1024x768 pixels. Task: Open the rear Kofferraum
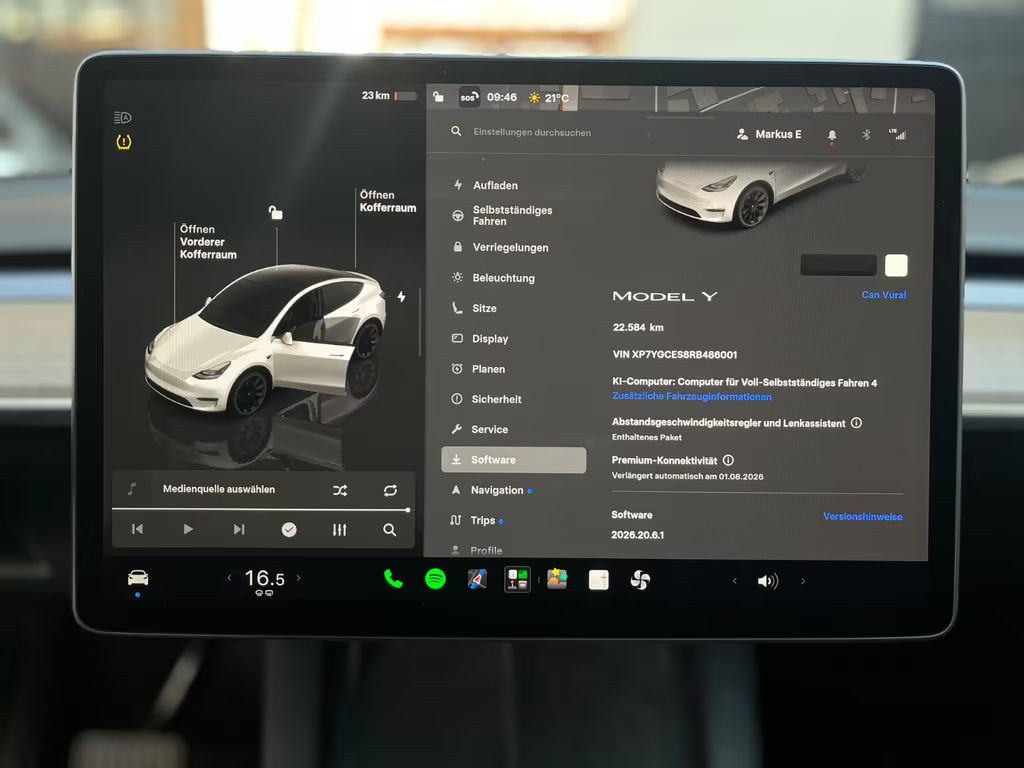(x=387, y=201)
